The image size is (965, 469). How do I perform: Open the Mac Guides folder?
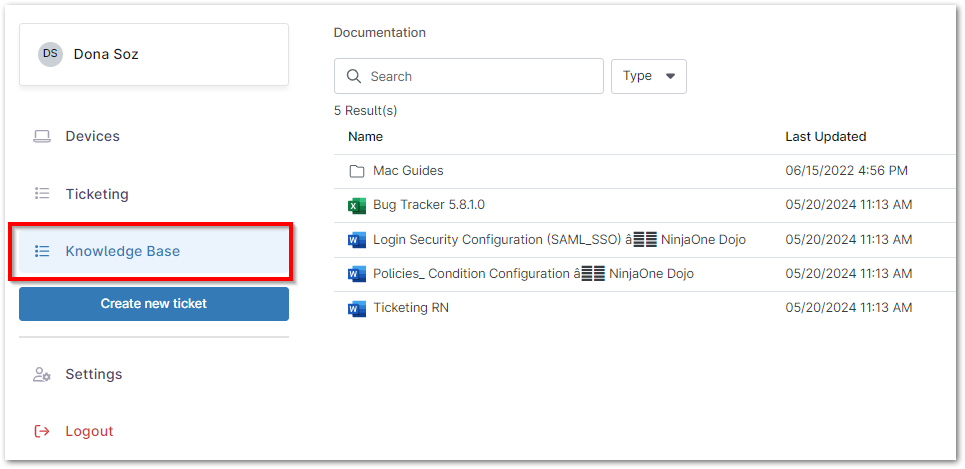coord(408,171)
